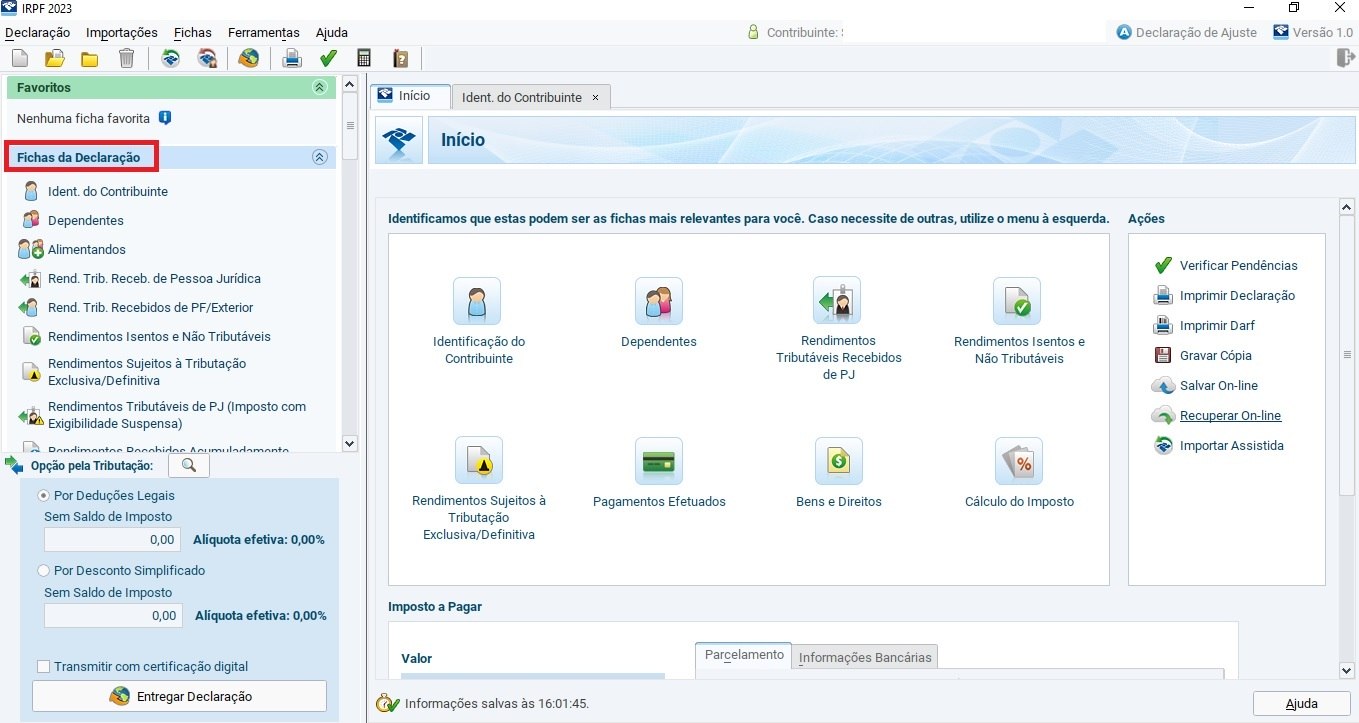Click the trash icon to delete declaration

click(126, 59)
